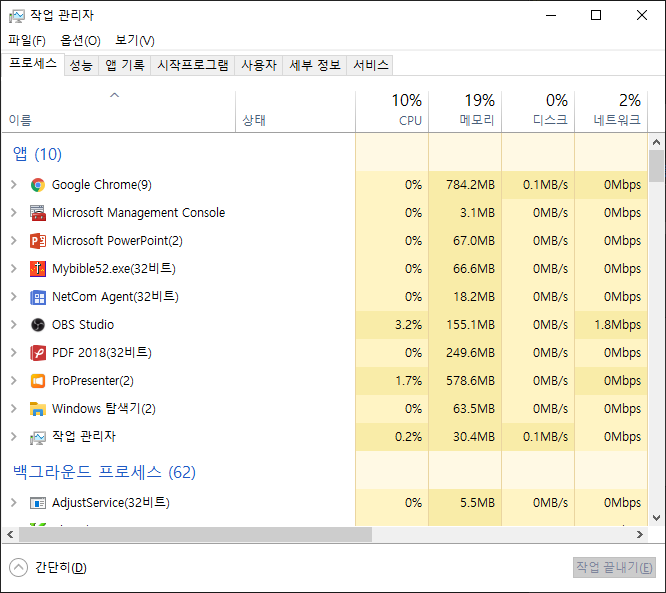Expand the OBS Studio row
The width and height of the screenshot is (666, 593).
coord(14,325)
